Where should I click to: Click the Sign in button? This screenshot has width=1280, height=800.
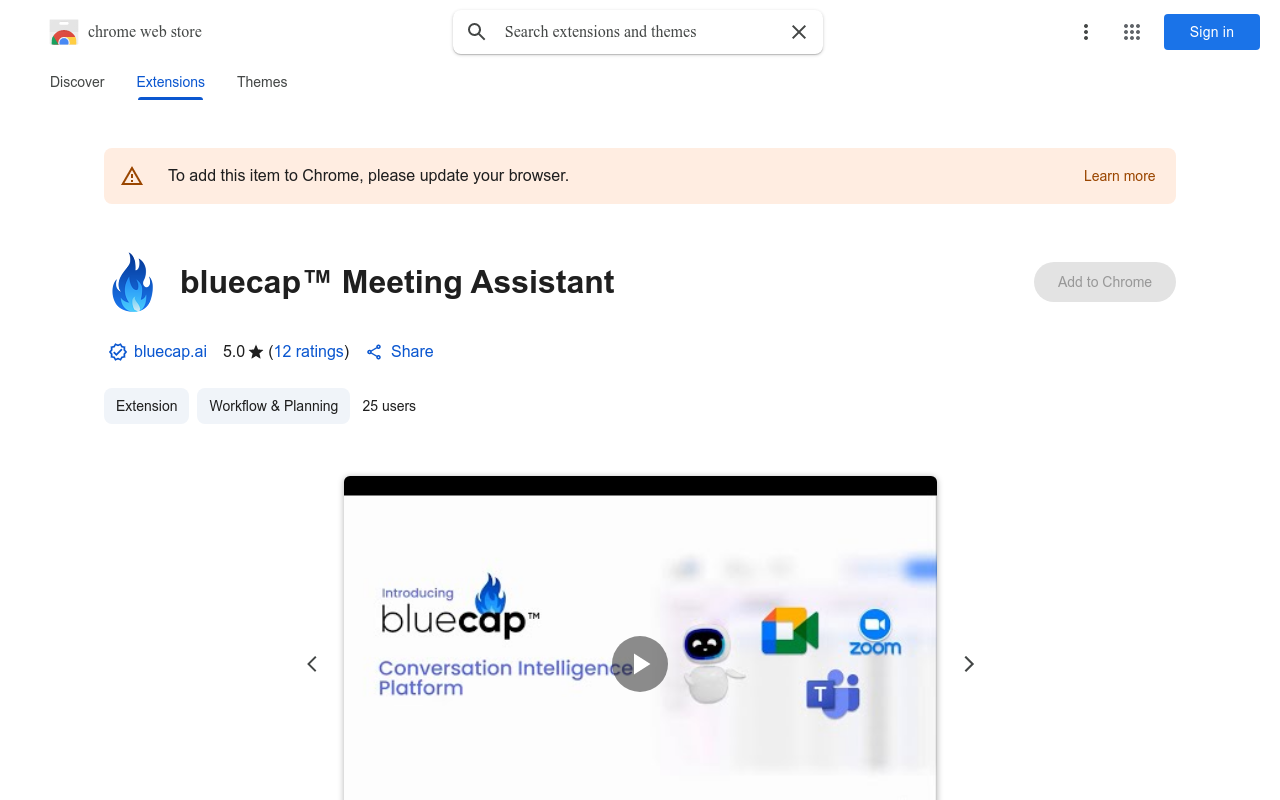click(x=1211, y=32)
